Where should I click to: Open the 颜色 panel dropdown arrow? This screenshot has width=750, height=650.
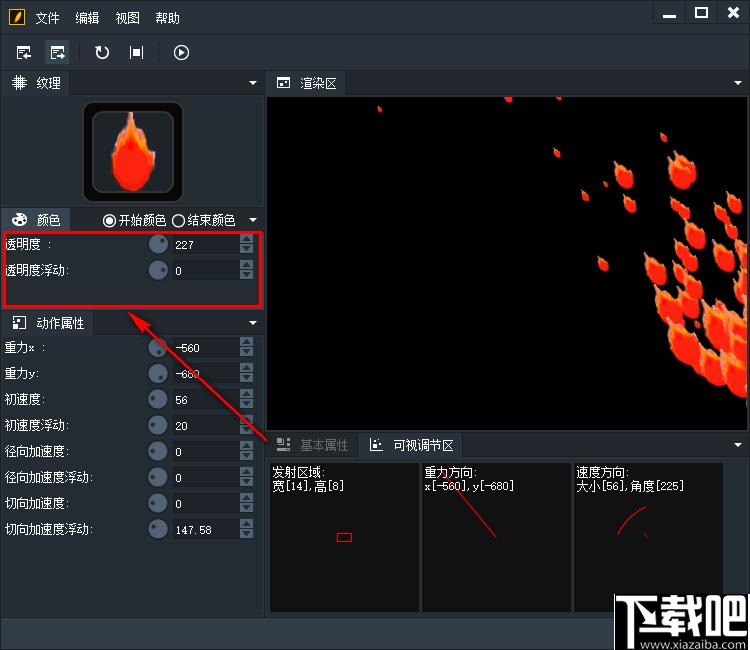coord(253,220)
